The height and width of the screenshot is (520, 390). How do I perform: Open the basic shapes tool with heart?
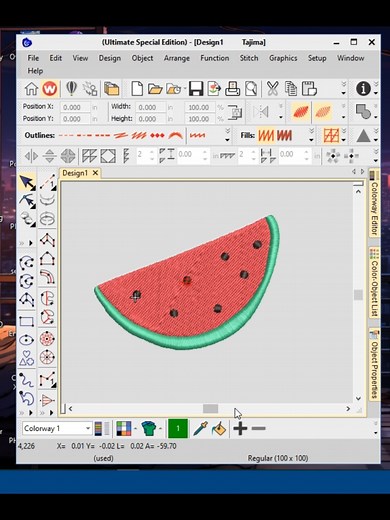point(27,358)
